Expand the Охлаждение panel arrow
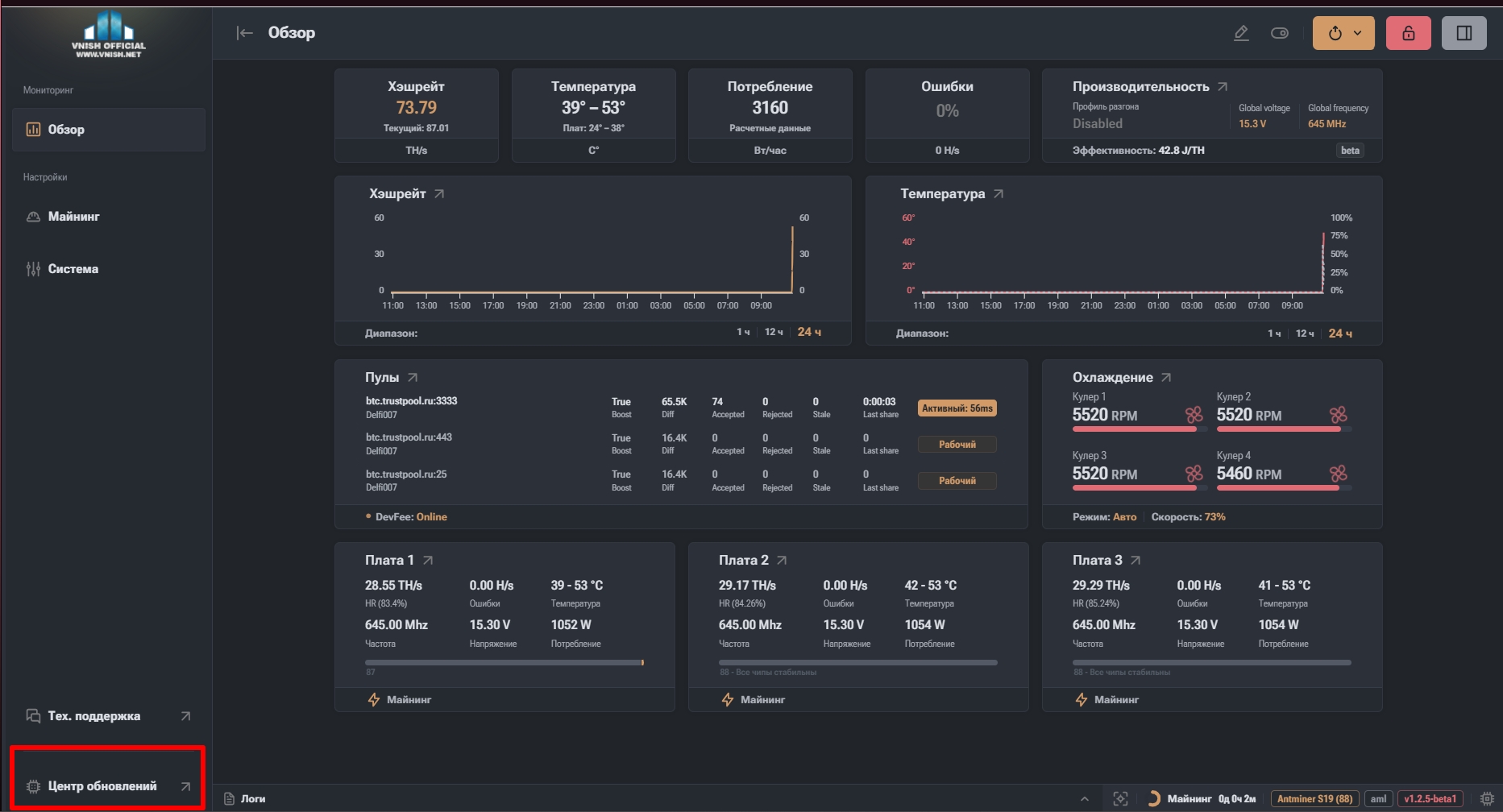Viewport: 1503px width, 812px height. (x=1166, y=377)
